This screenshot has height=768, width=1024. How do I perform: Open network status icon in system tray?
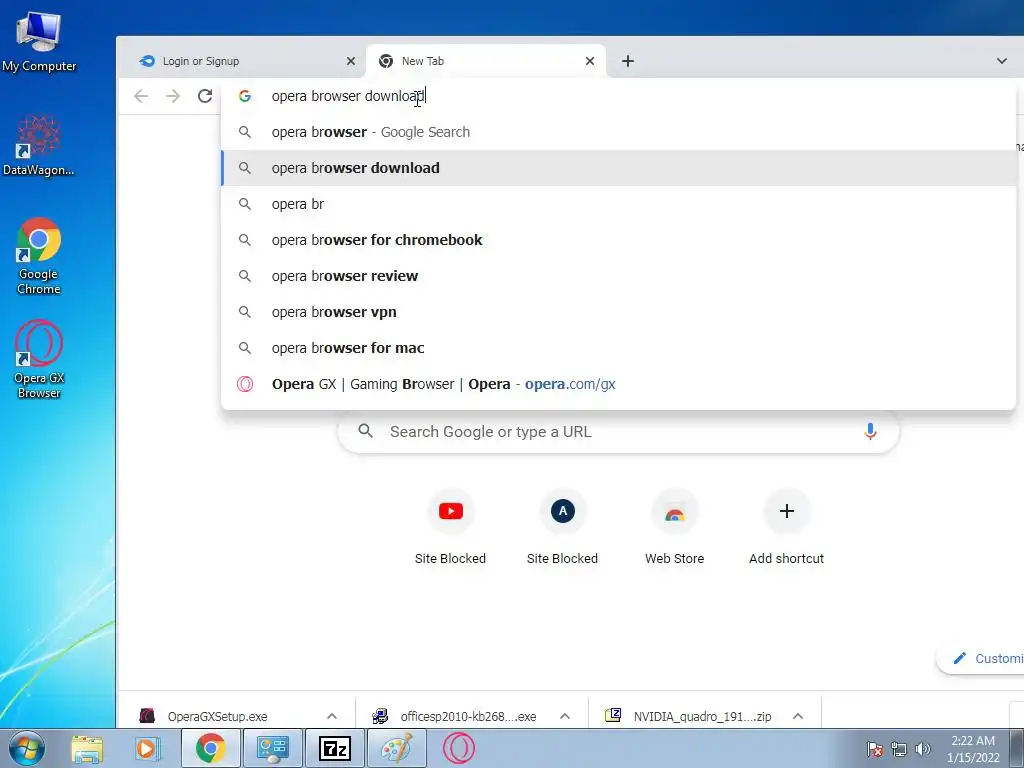(x=899, y=749)
